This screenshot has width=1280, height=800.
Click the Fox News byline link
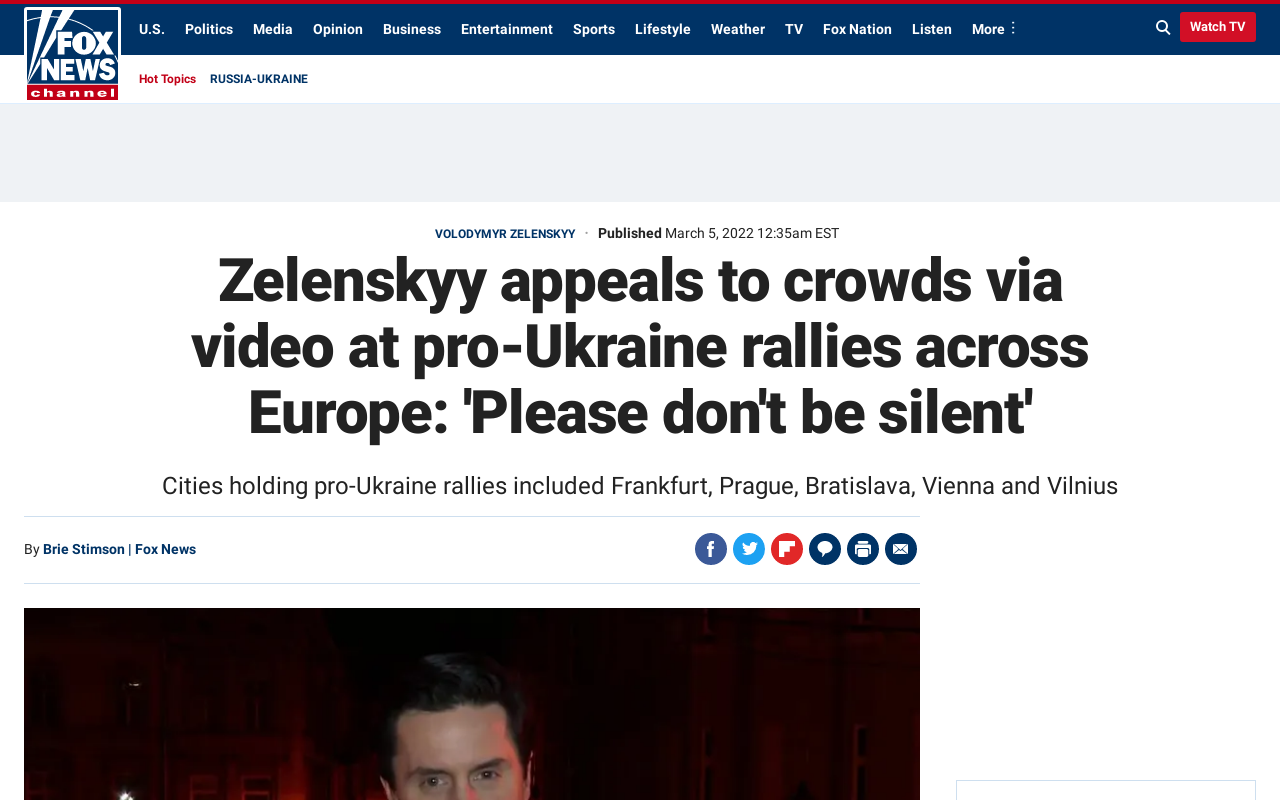[x=165, y=549]
